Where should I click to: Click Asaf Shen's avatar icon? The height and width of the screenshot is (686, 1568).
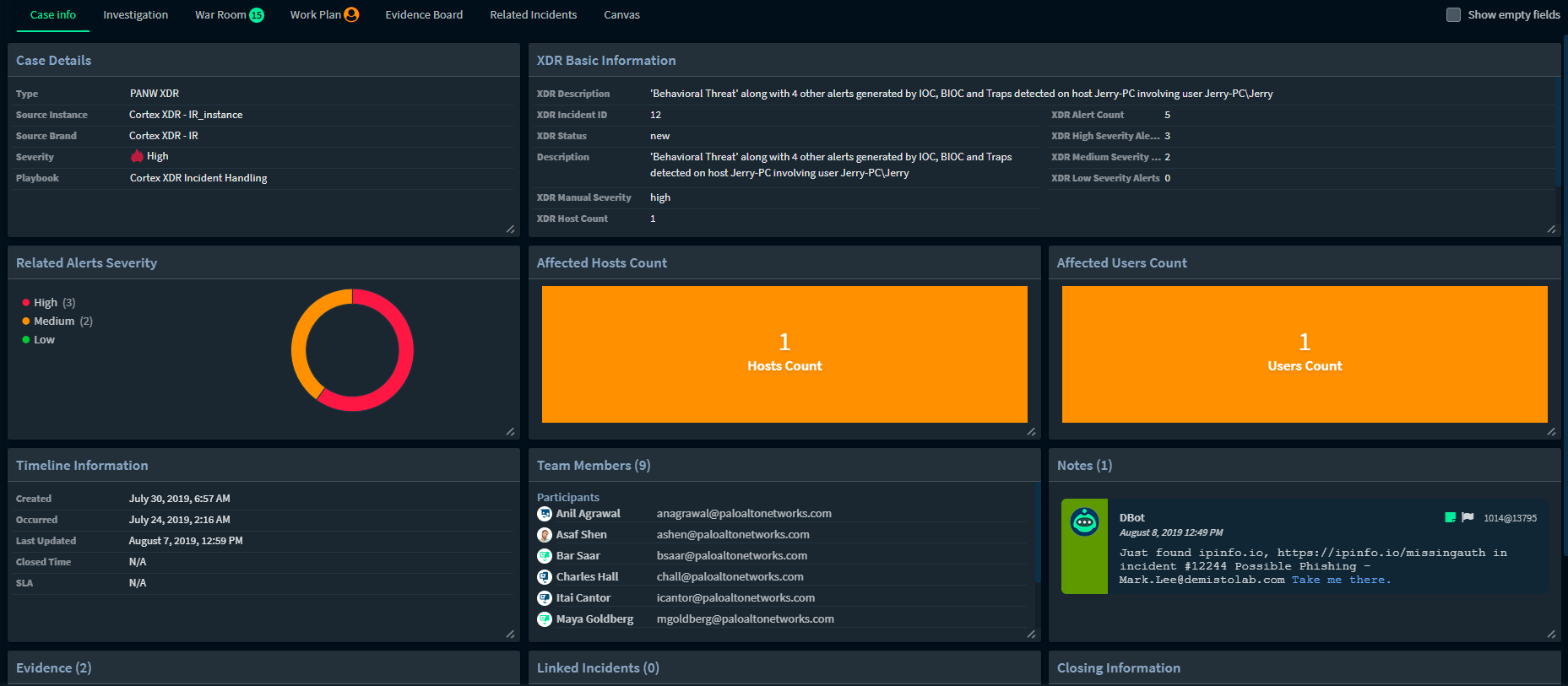[545, 534]
